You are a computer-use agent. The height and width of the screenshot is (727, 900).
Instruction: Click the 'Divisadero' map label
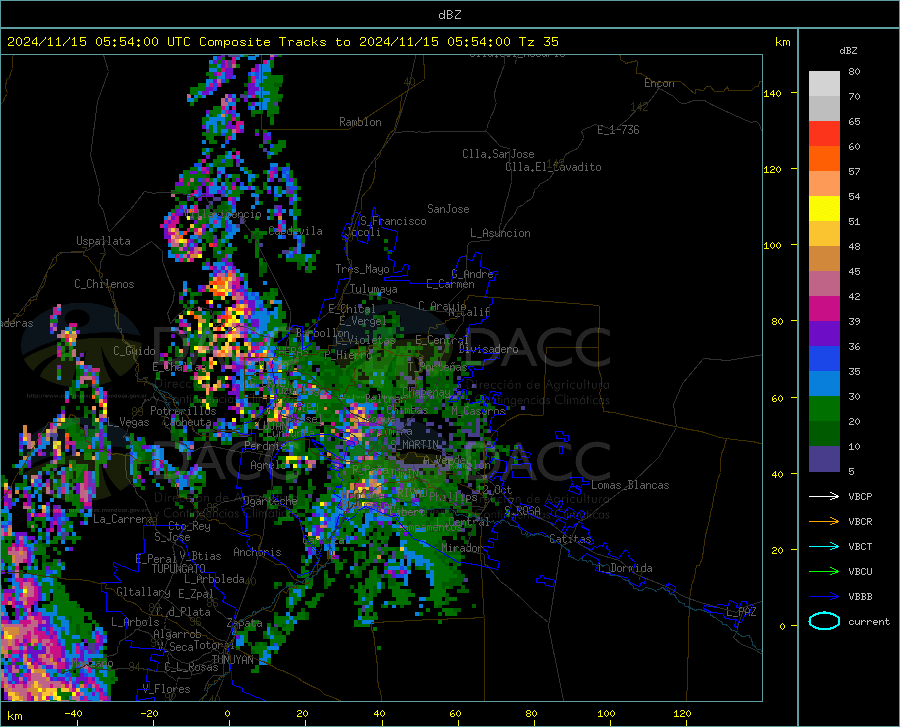pyautogui.click(x=488, y=349)
